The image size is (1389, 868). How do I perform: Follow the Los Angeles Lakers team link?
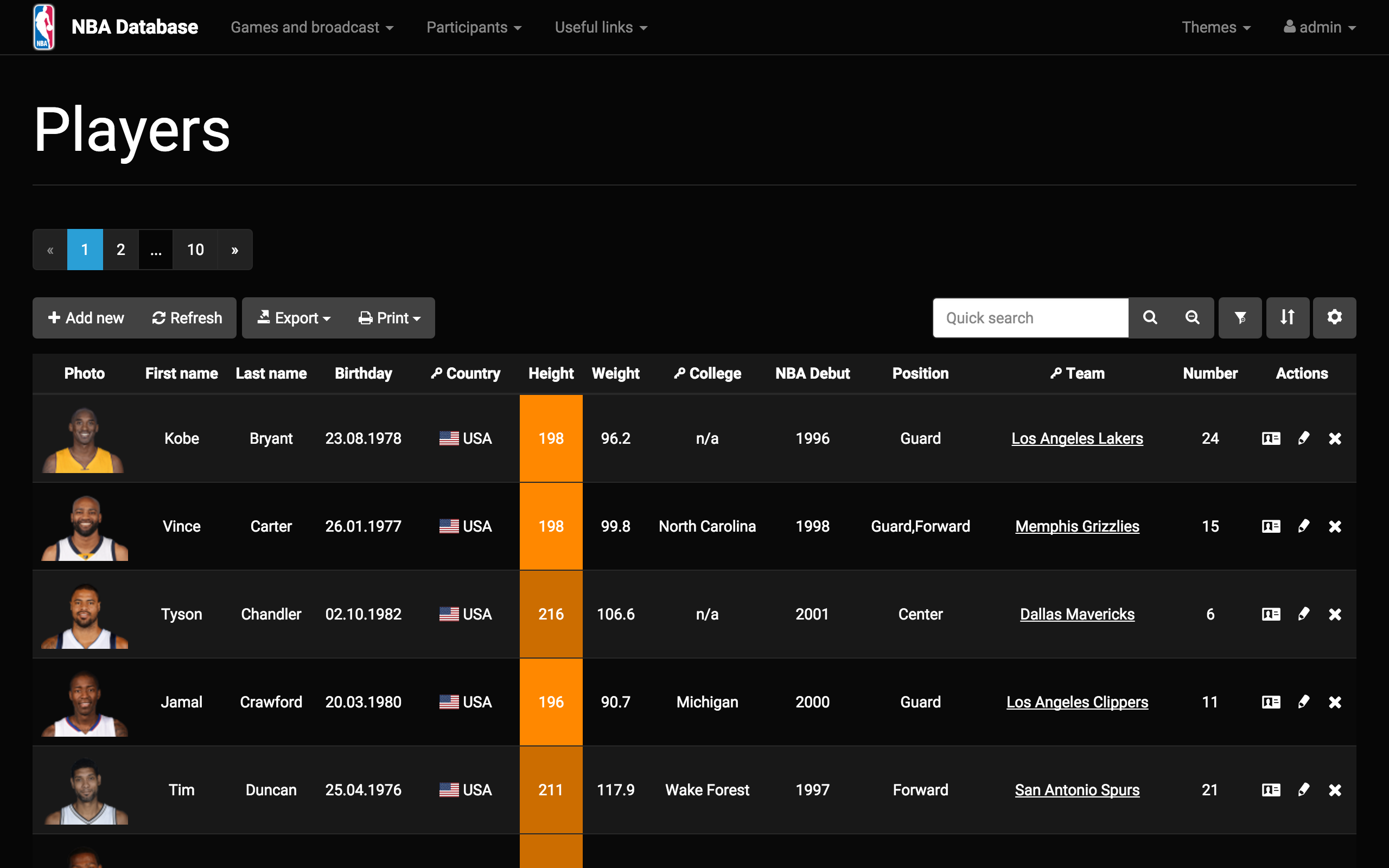tap(1077, 438)
